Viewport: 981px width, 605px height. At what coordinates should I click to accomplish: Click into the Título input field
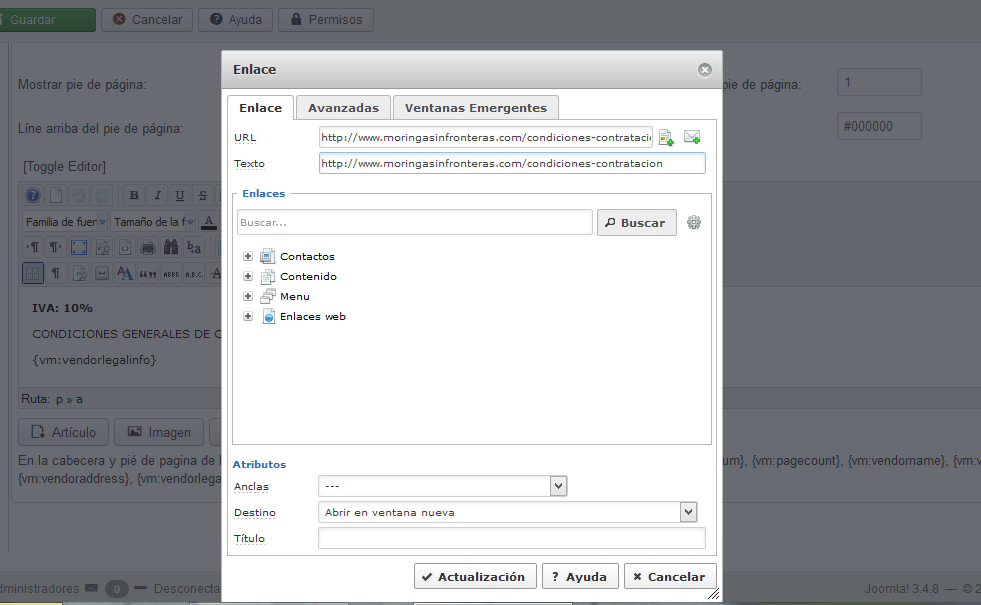[512, 538]
